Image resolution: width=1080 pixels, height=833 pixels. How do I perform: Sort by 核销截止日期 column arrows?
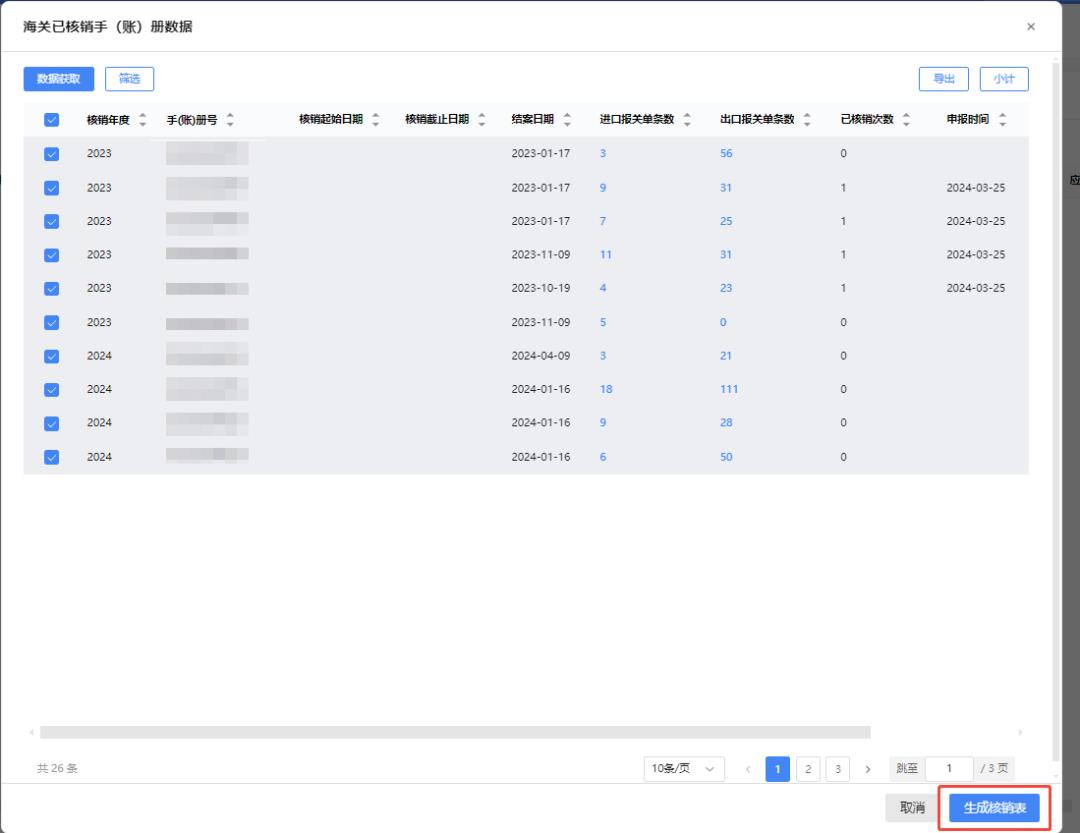click(481, 120)
